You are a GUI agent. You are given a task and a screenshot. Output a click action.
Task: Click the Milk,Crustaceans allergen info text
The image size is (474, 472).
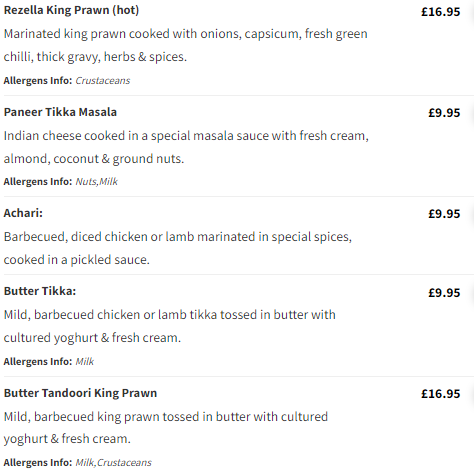click(113, 462)
